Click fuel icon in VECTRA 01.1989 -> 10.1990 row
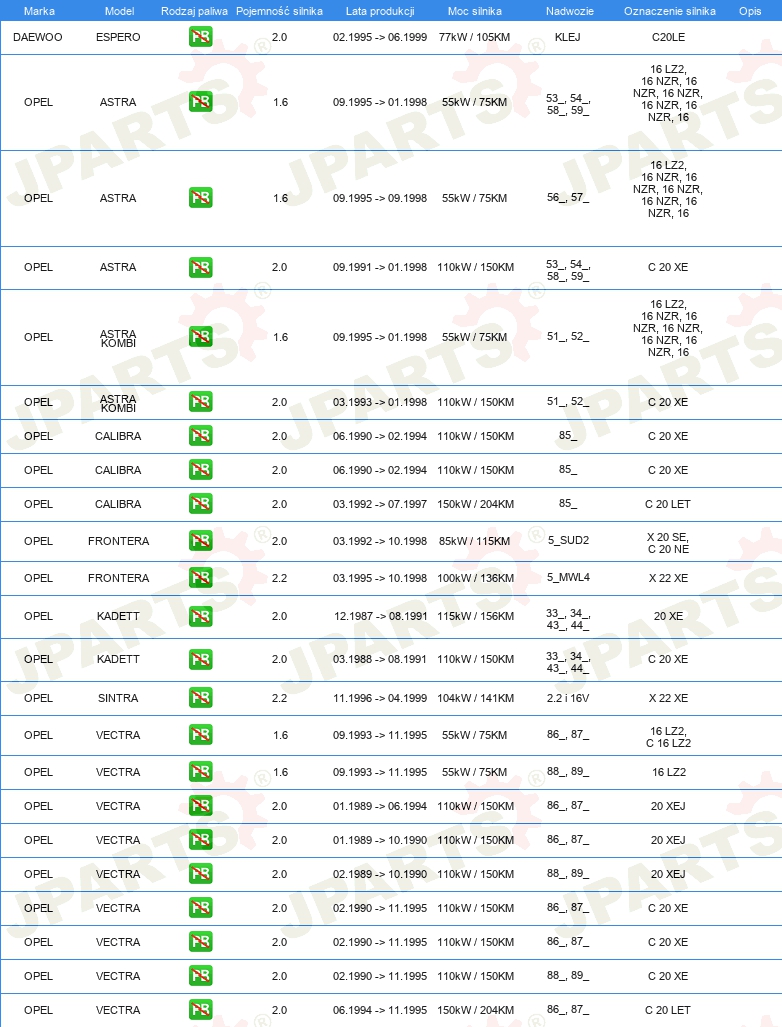Image resolution: width=782 pixels, height=1027 pixels. point(200,840)
